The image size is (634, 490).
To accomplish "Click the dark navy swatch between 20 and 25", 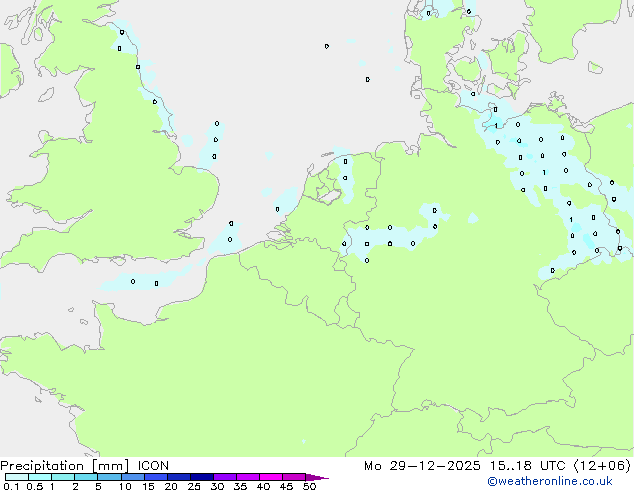I will coord(182,477).
